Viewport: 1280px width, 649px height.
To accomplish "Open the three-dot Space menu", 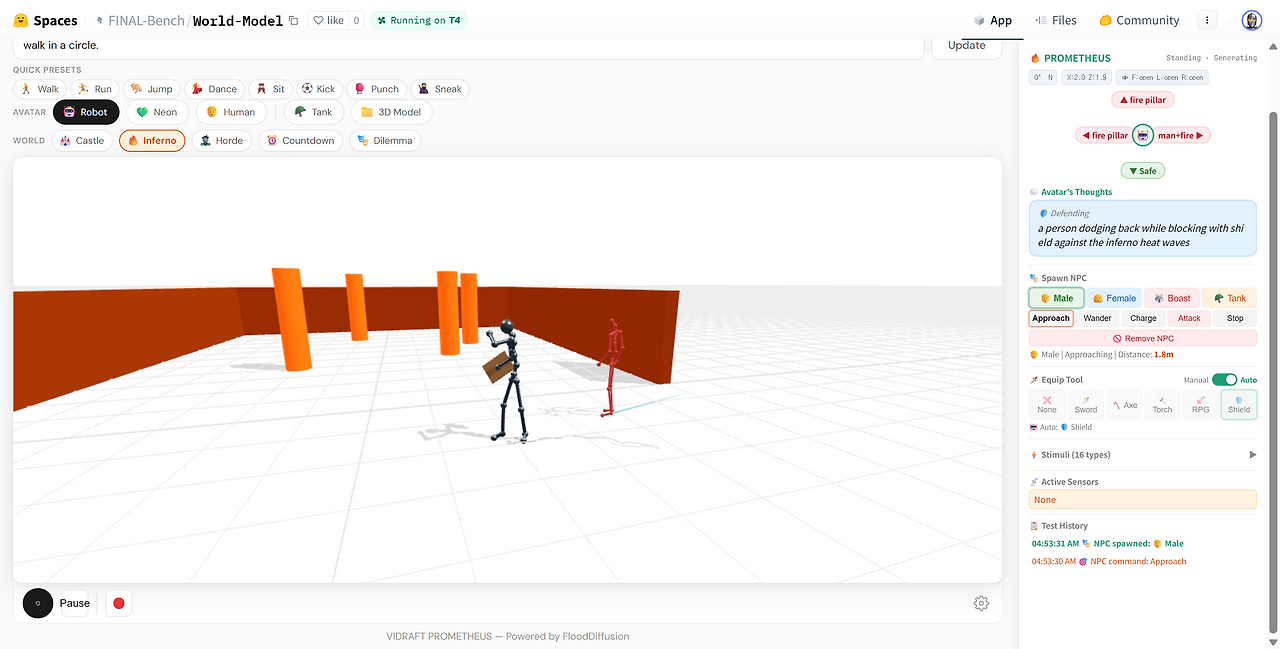I will click(1207, 20).
